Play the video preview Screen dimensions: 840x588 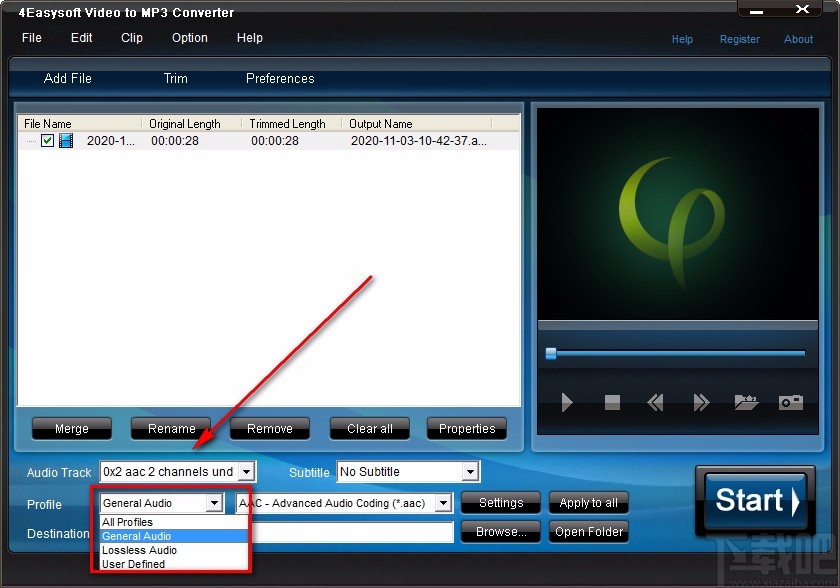point(566,403)
